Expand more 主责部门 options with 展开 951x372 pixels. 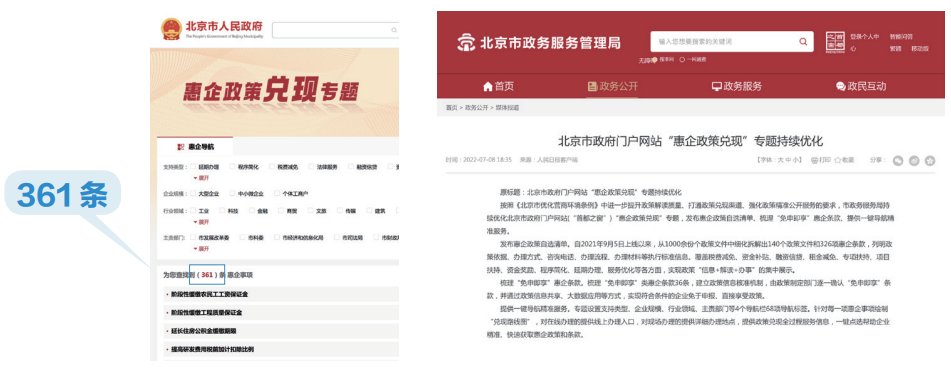coord(201,249)
